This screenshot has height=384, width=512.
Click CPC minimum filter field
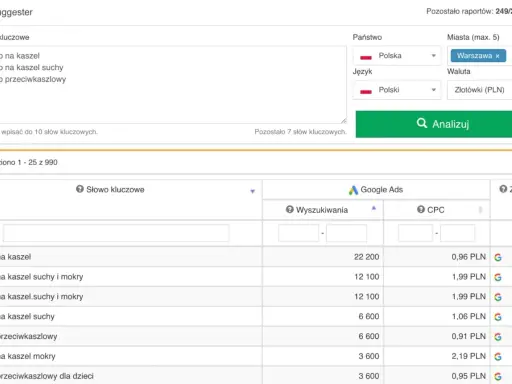(415, 233)
